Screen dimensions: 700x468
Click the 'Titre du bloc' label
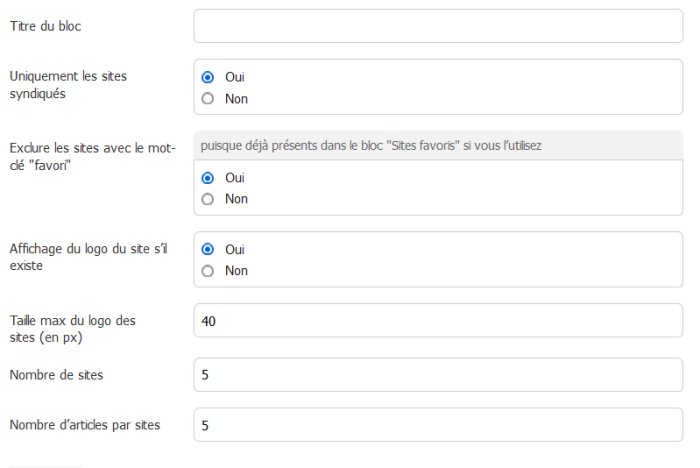[46, 26]
